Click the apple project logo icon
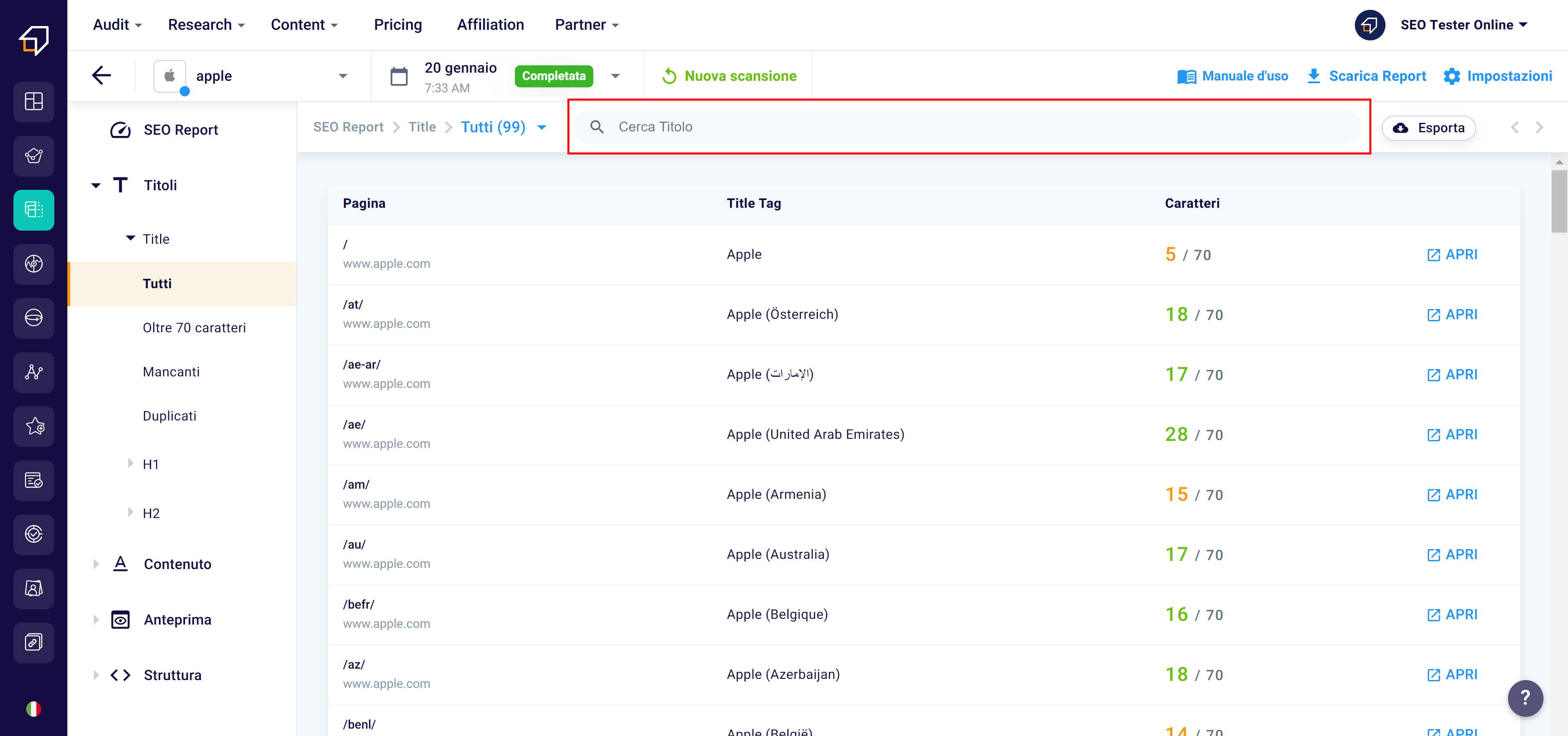The height and width of the screenshot is (736, 1568). pyautogui.click(x=170, y=76)
